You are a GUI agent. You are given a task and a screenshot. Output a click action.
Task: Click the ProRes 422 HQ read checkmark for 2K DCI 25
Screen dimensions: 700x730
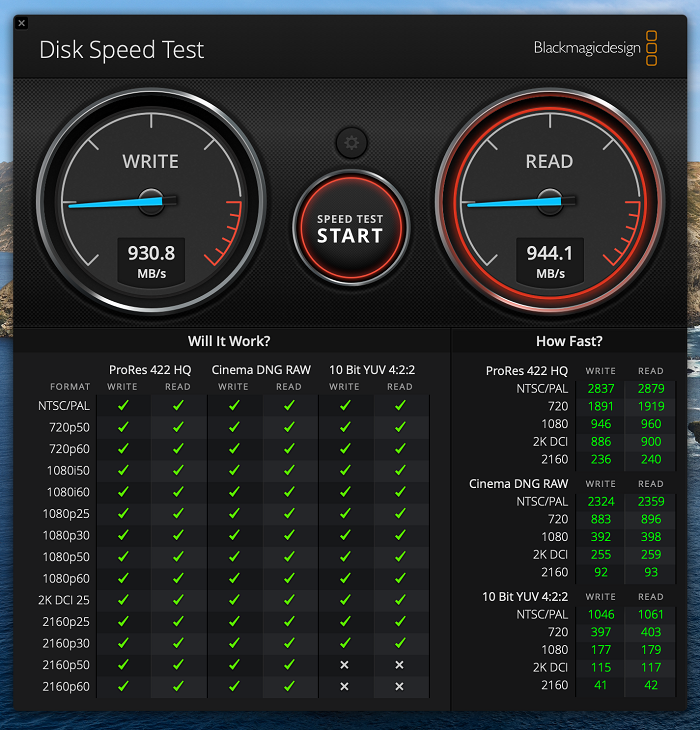[178, 600]
